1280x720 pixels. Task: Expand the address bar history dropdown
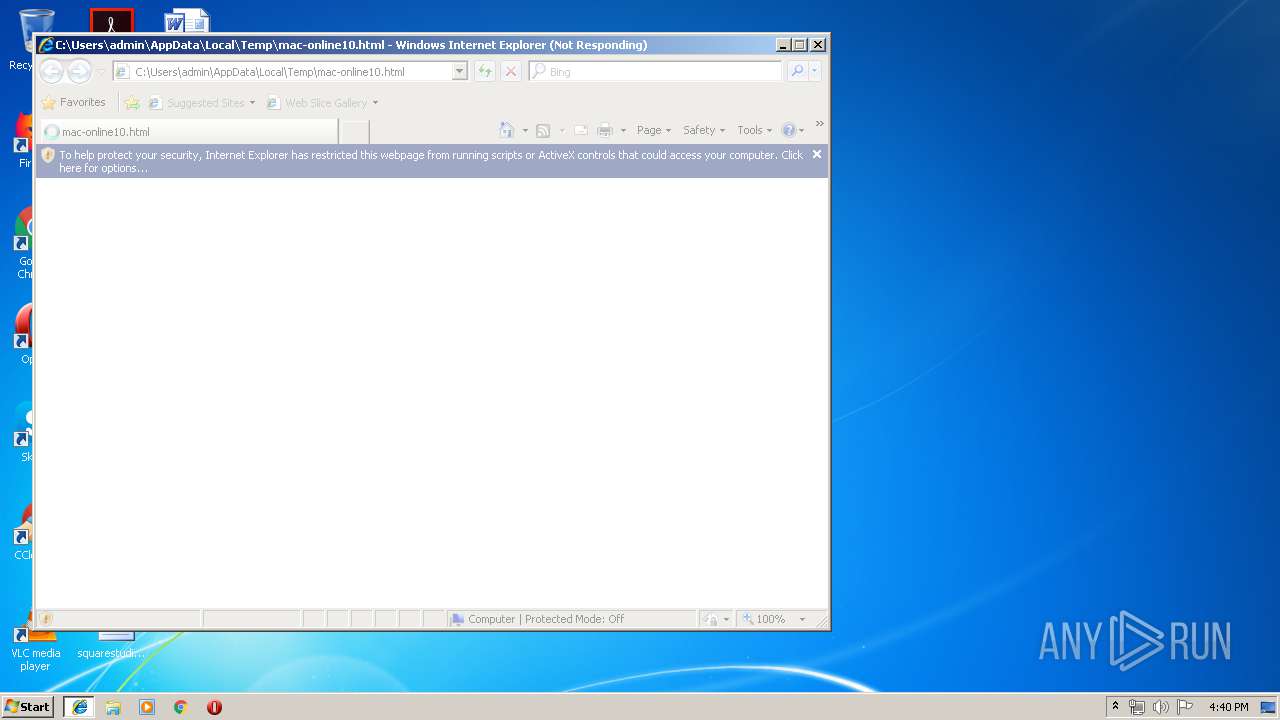tap(459, 71)
